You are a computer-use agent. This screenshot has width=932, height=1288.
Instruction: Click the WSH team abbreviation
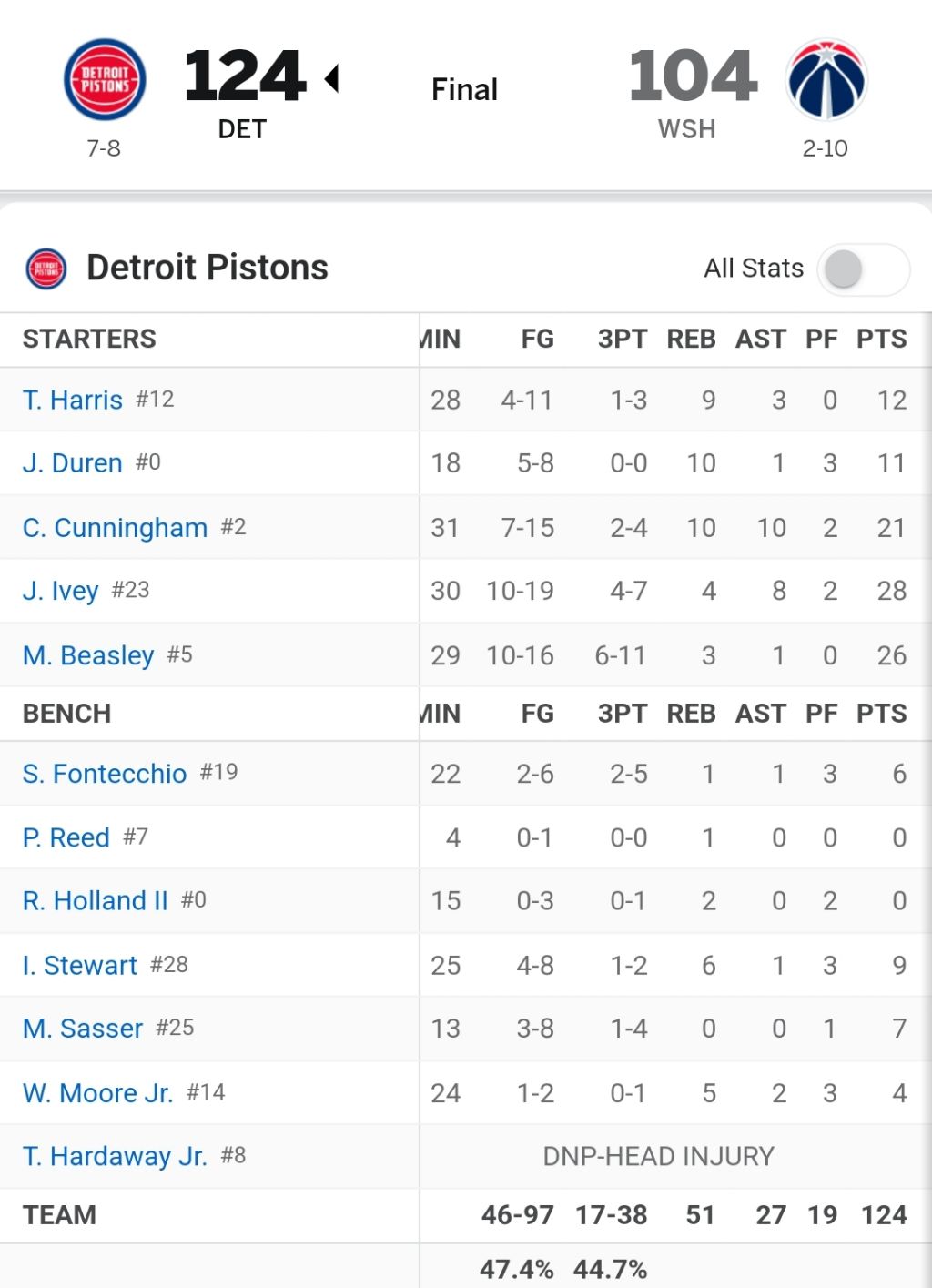click(x=687, y=129)
